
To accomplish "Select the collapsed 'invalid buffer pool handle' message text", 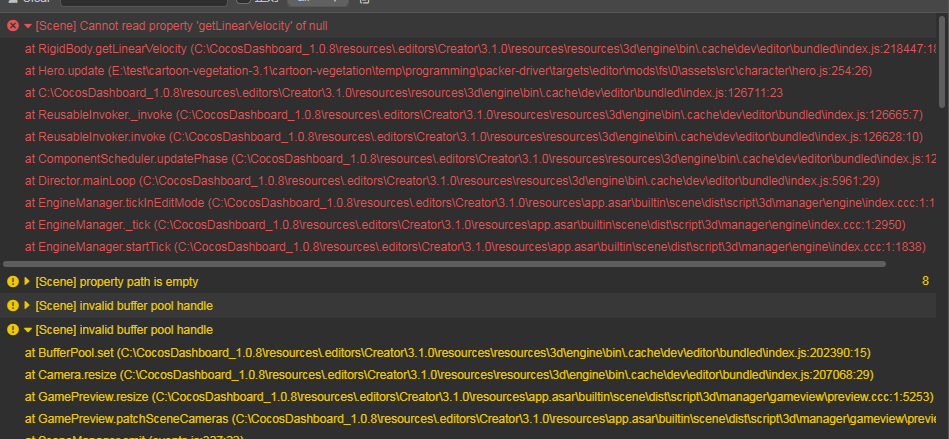I will coord(124,306).
